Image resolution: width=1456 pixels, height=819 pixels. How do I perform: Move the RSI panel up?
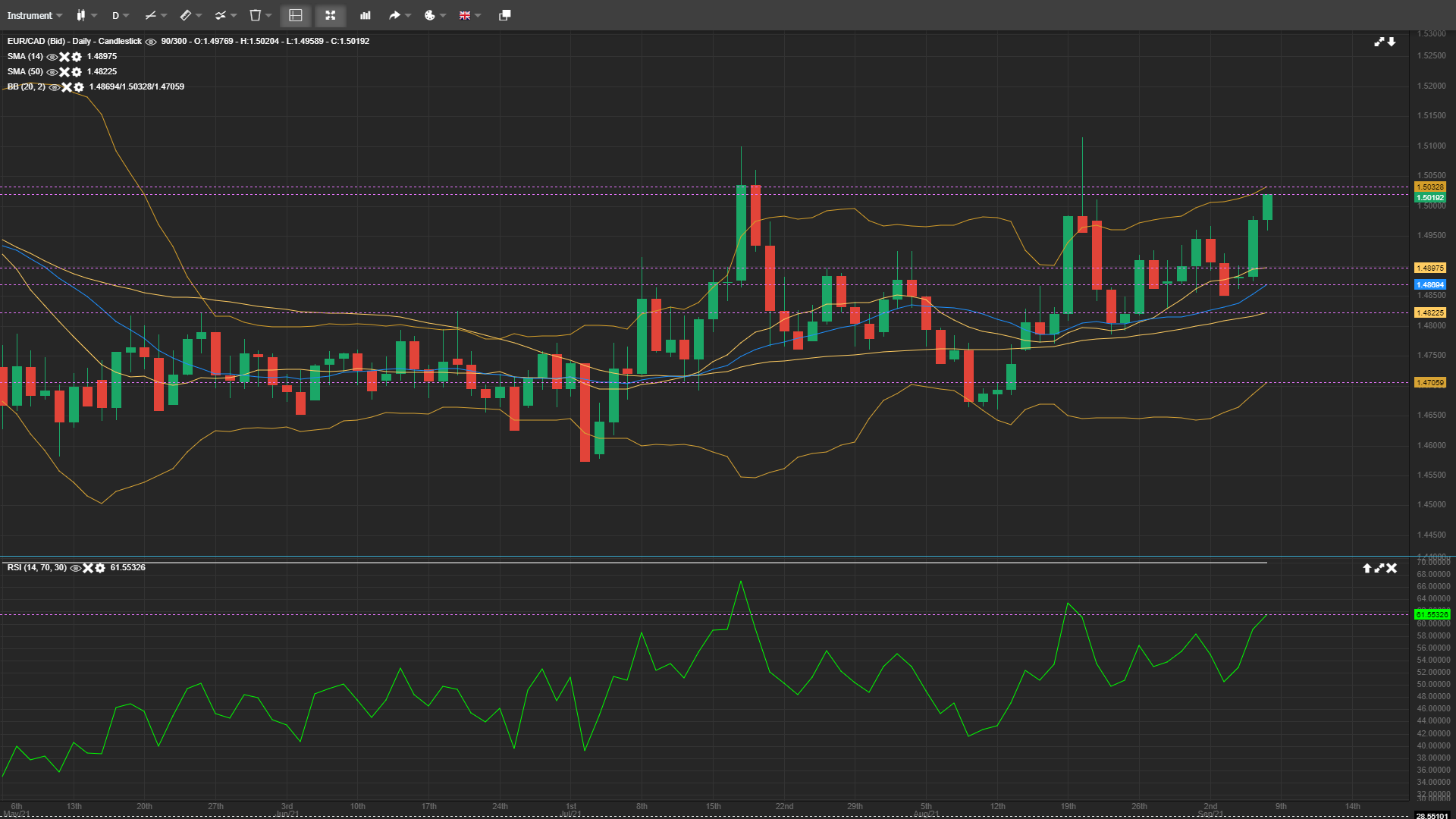[x=1367, y=568]
